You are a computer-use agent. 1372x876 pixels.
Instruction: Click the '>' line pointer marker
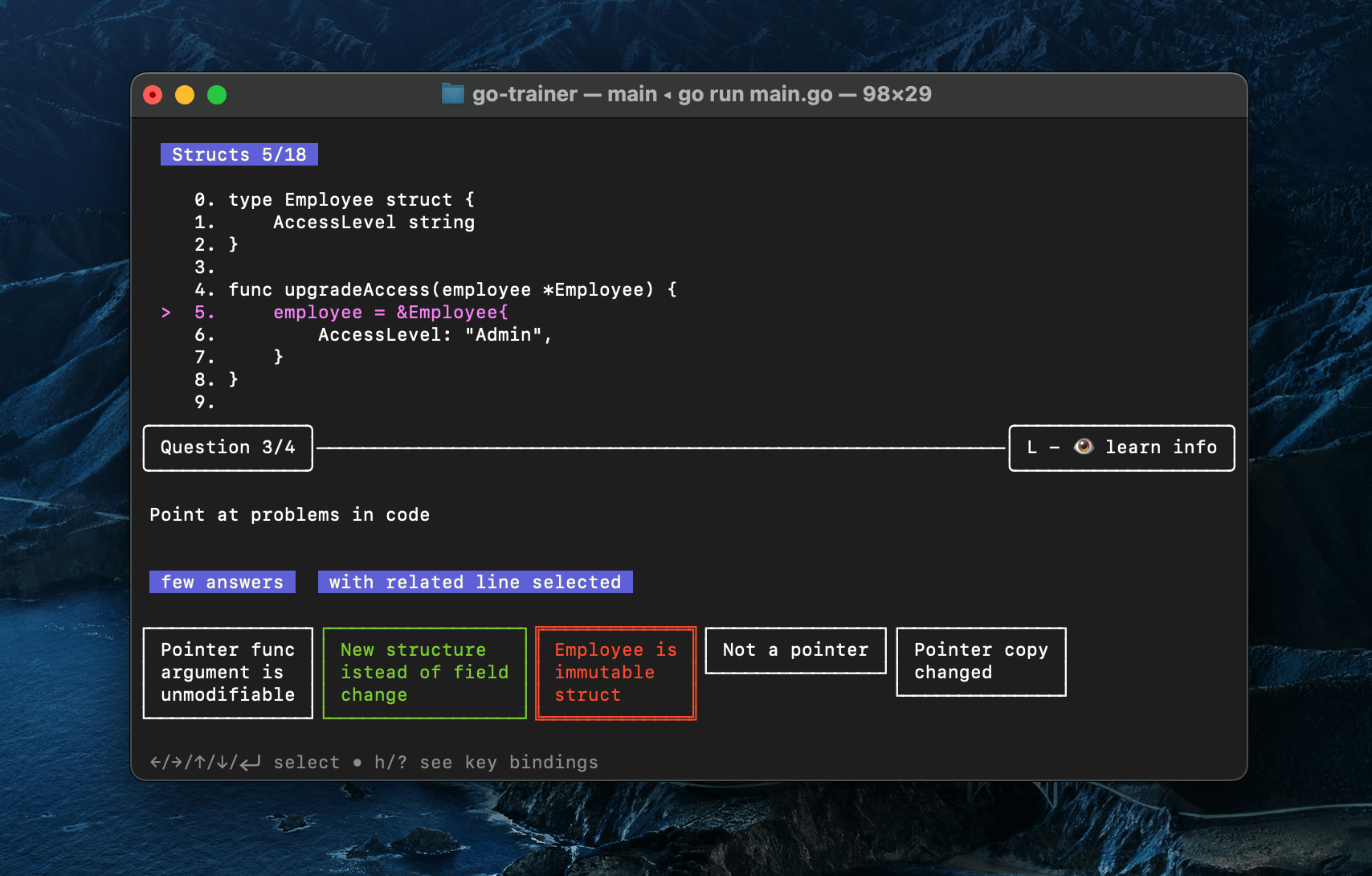point(166,313)
